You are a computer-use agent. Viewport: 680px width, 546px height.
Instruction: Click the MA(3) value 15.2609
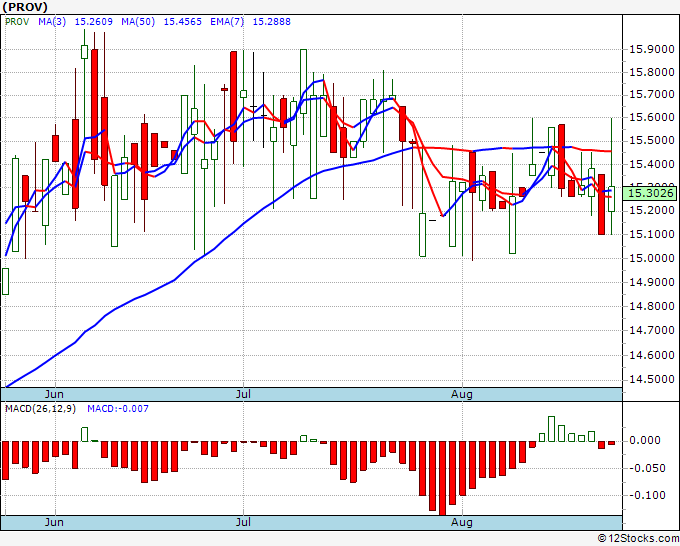94,22
